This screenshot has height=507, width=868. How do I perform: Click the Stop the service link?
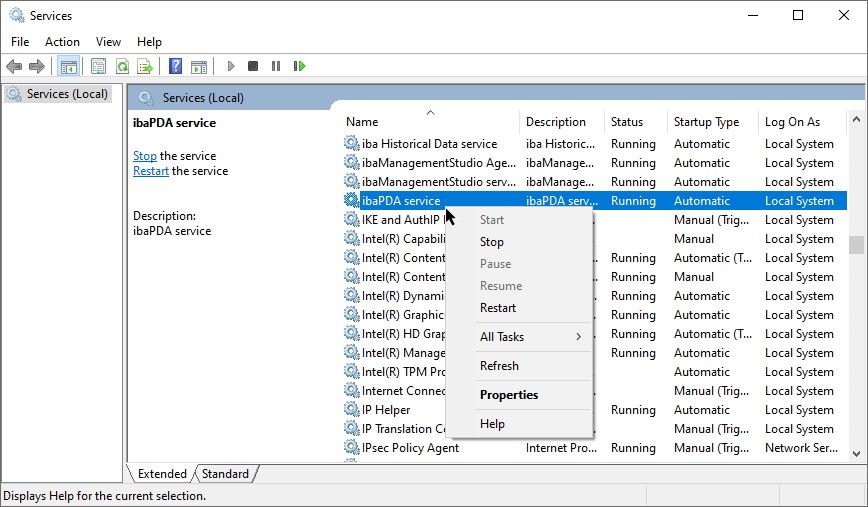(145, 156)
